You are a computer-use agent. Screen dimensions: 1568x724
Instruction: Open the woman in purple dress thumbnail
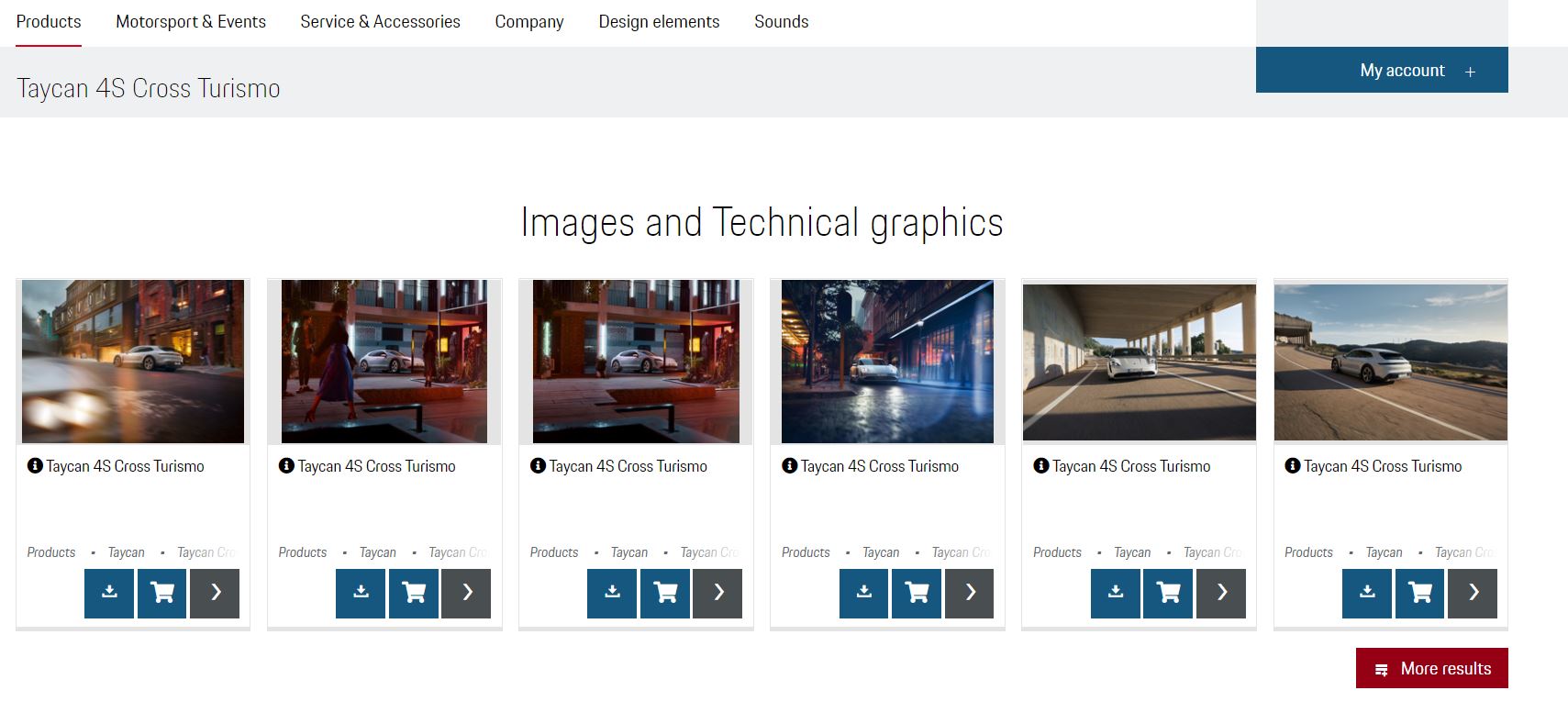[384, 362]
